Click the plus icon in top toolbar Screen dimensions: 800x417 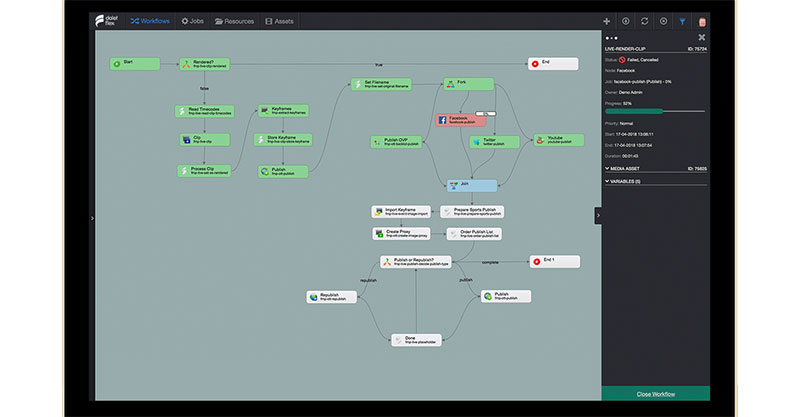coord(607,21)
